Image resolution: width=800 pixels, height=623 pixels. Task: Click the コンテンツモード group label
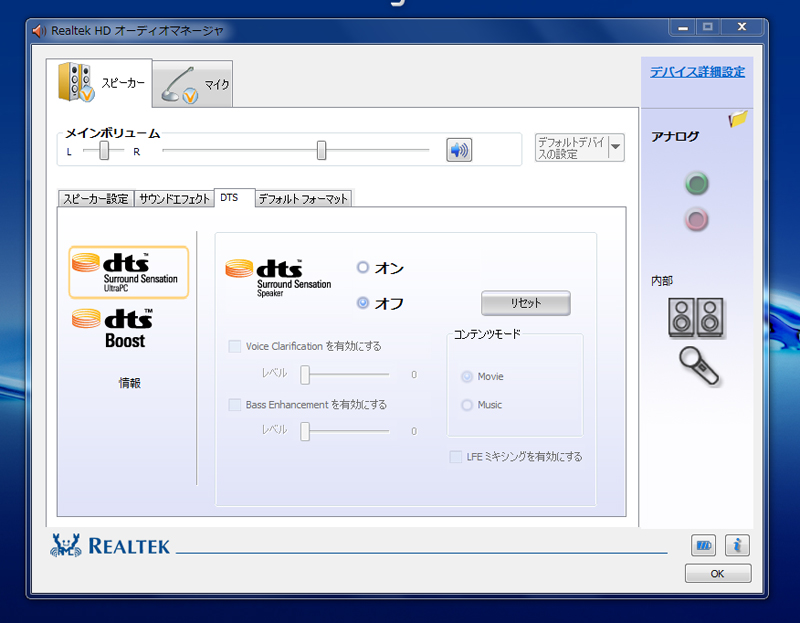(487, 334)
